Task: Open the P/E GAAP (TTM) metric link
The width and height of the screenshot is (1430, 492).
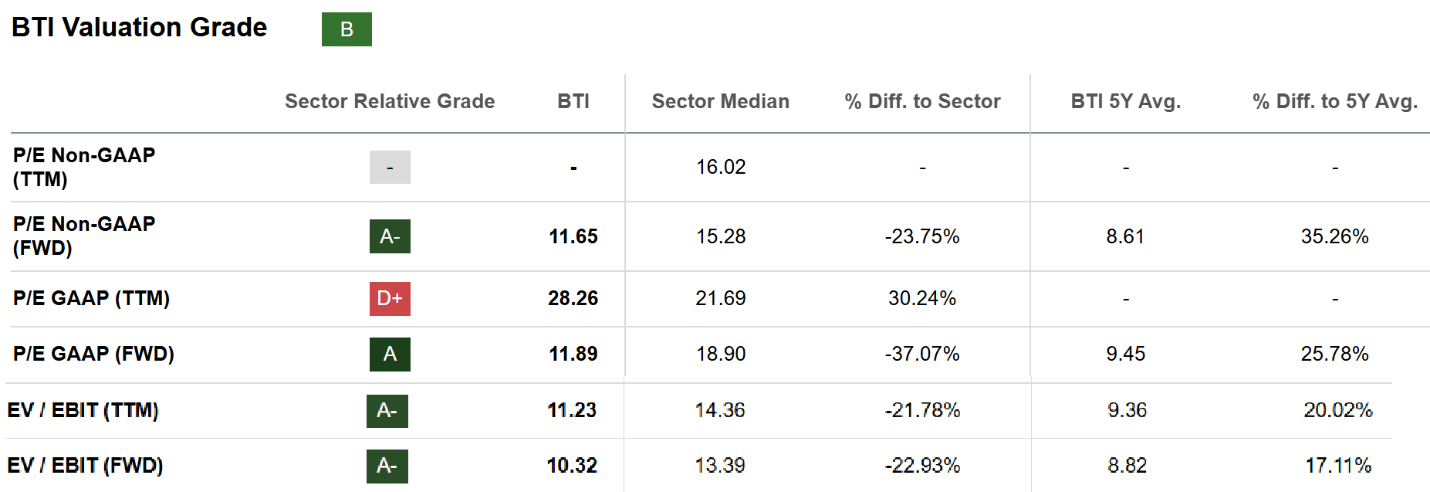Action: pos(91,298)
